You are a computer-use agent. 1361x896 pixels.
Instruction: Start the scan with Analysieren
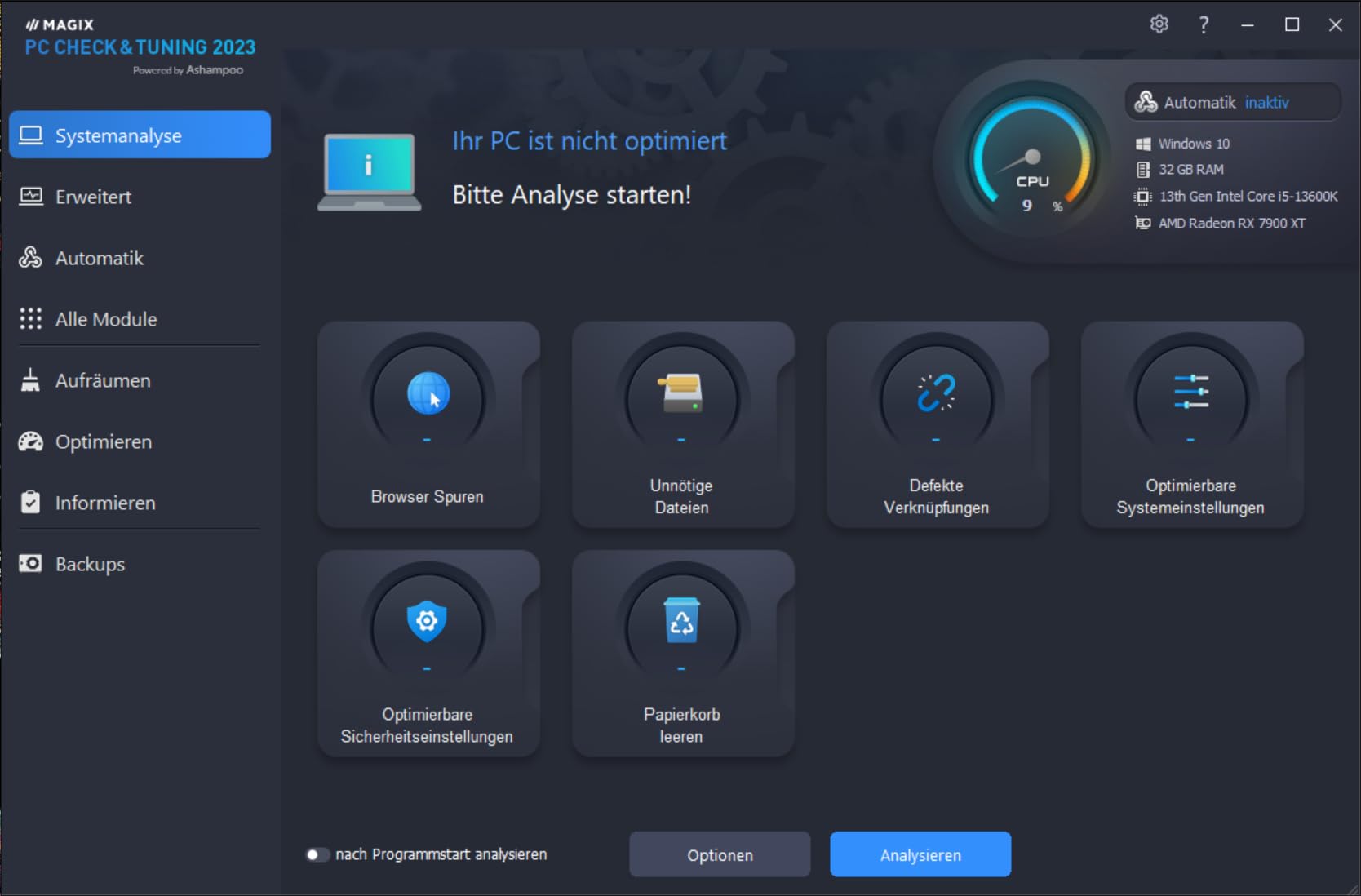920,854
